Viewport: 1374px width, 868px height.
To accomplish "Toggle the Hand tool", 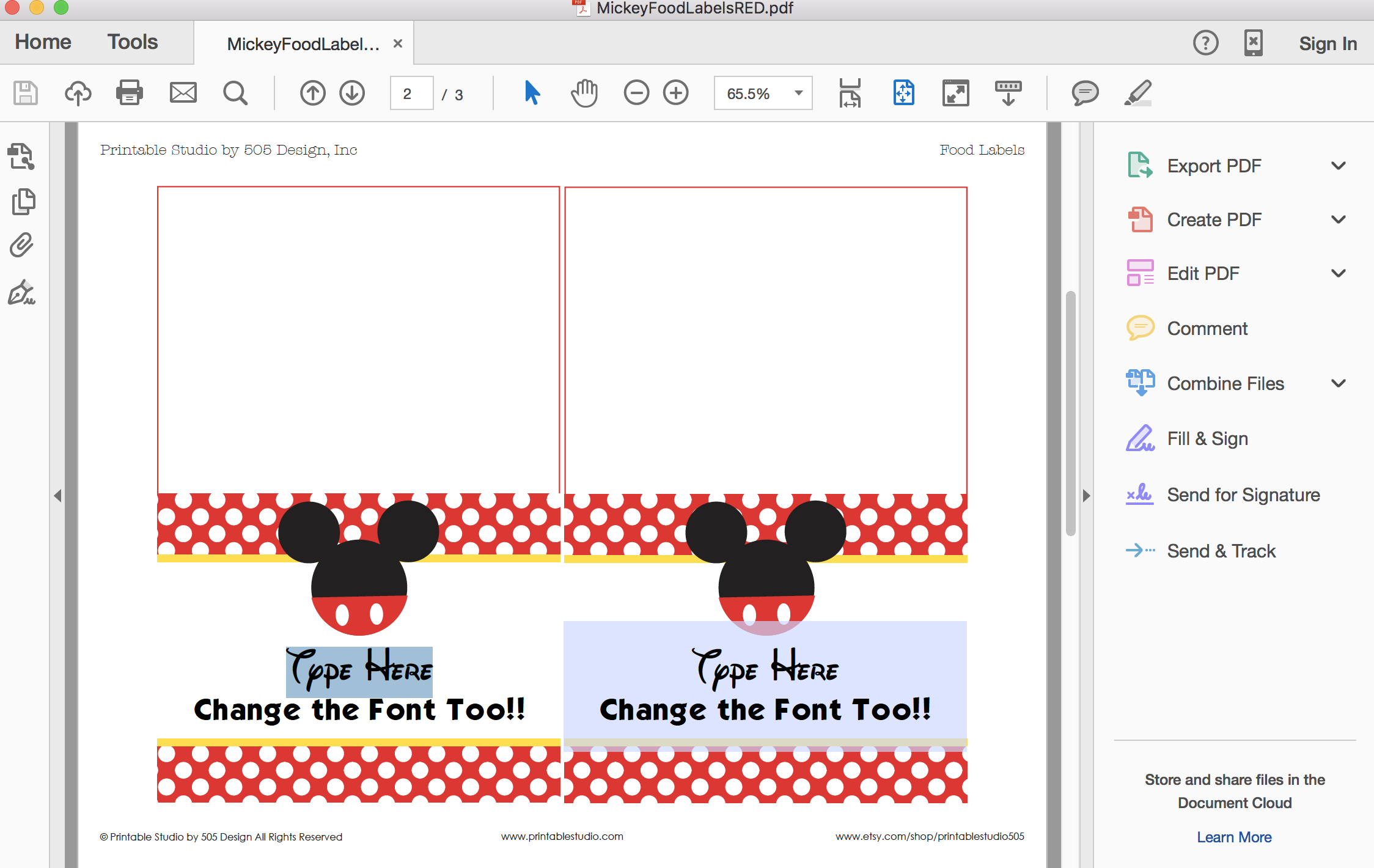I will tap(584, 93).
